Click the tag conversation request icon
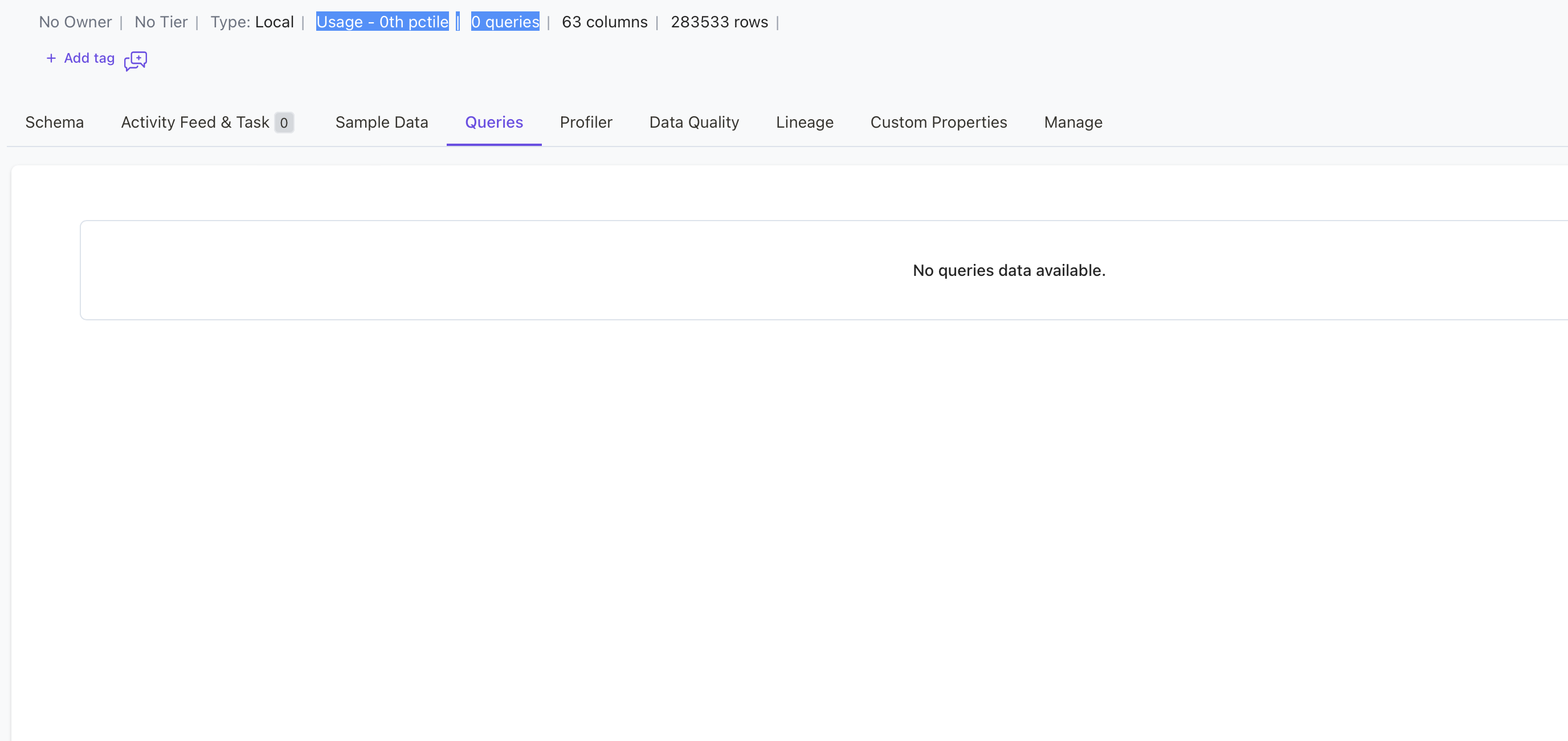 click(x=135, y=60)
